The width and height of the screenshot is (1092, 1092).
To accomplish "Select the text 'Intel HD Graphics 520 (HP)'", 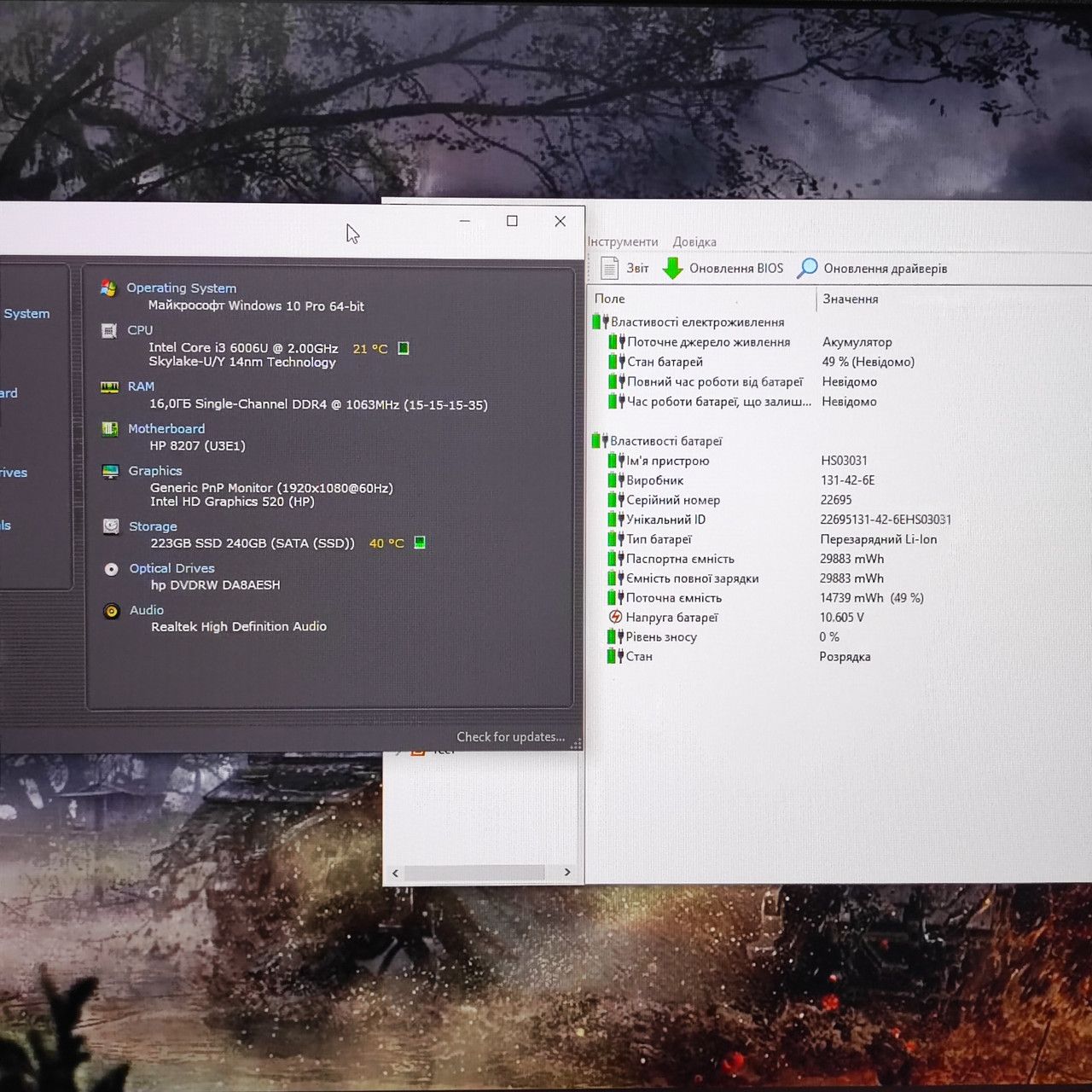I will point(232,502).
